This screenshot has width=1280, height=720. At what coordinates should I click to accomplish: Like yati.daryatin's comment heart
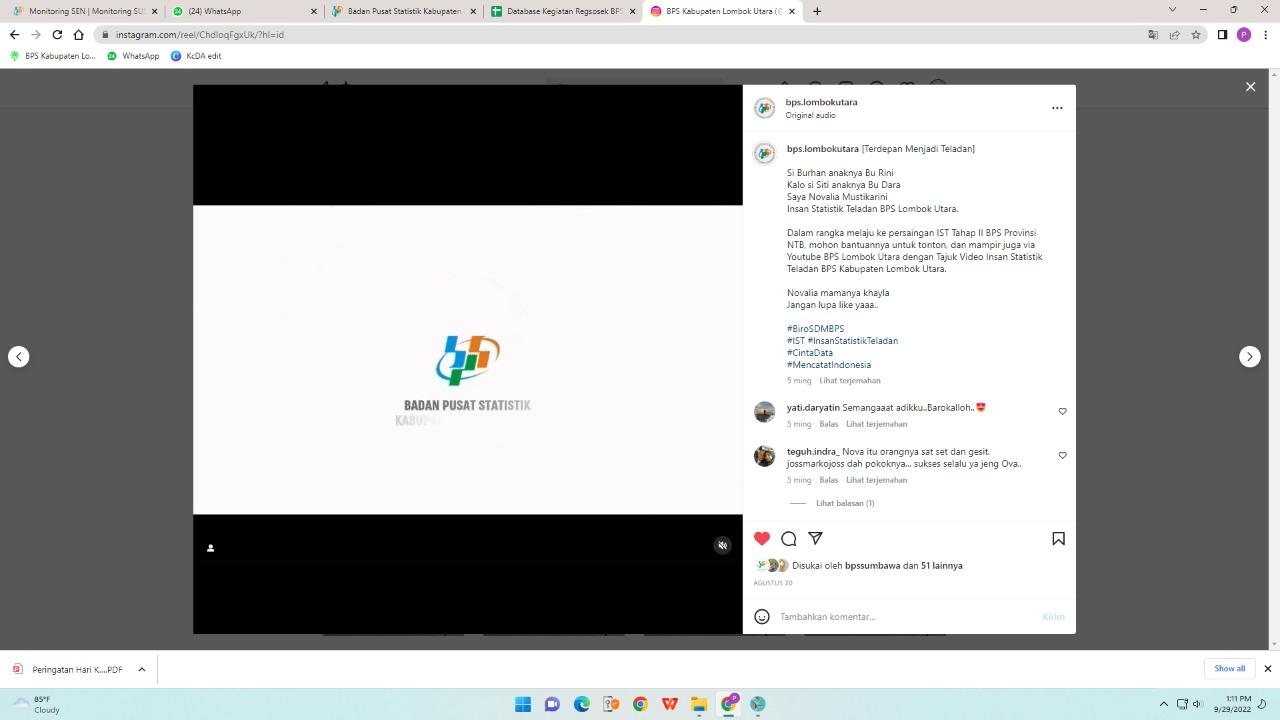click(1062, 411)
